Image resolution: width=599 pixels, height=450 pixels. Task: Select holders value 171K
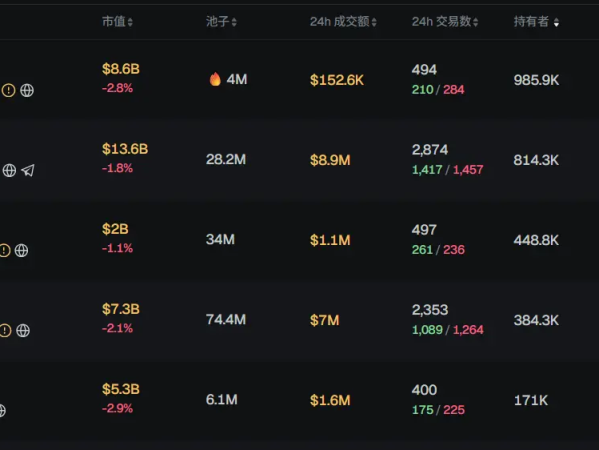pos(531,400)
